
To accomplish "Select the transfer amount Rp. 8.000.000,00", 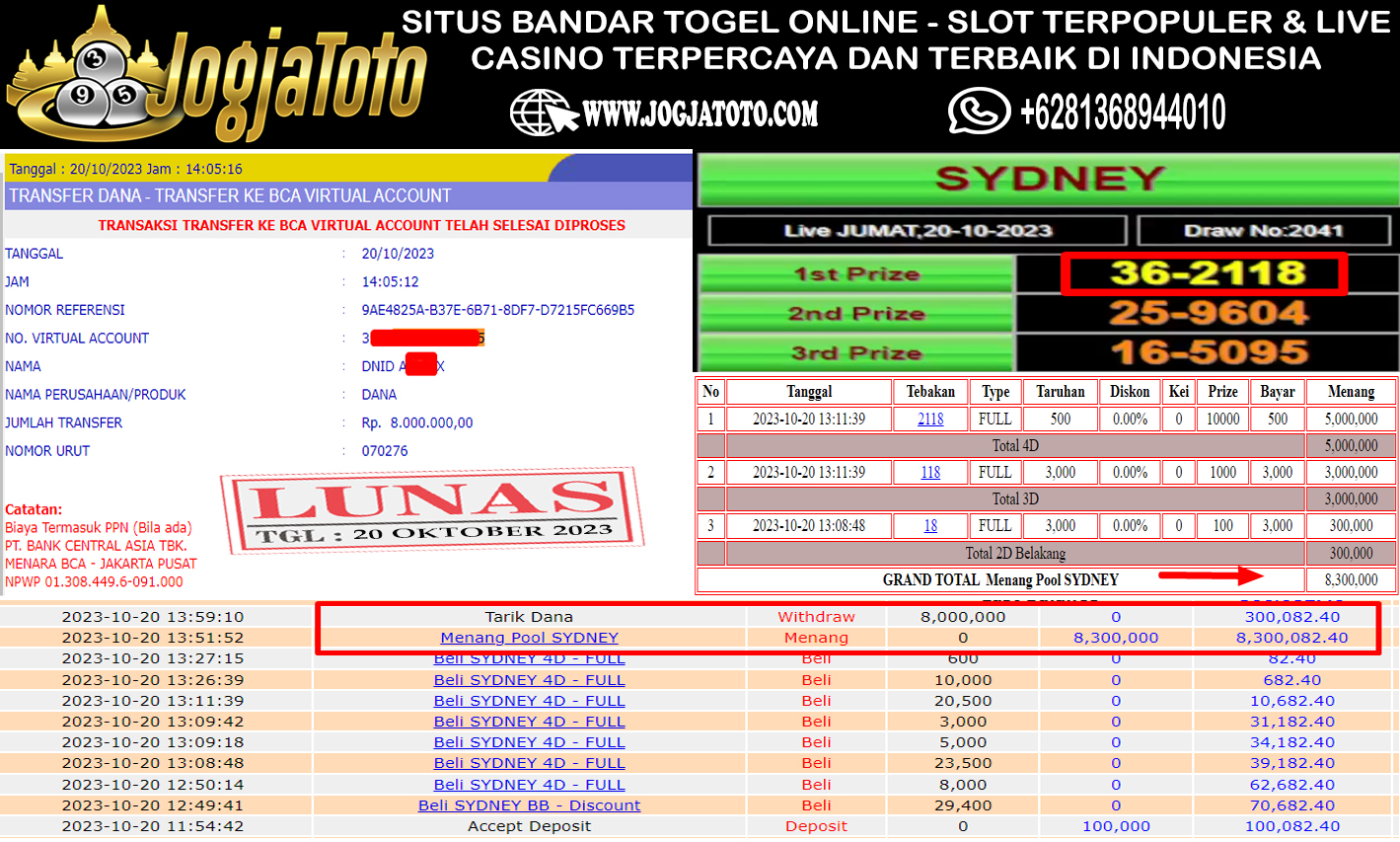I will click(417, 422).
